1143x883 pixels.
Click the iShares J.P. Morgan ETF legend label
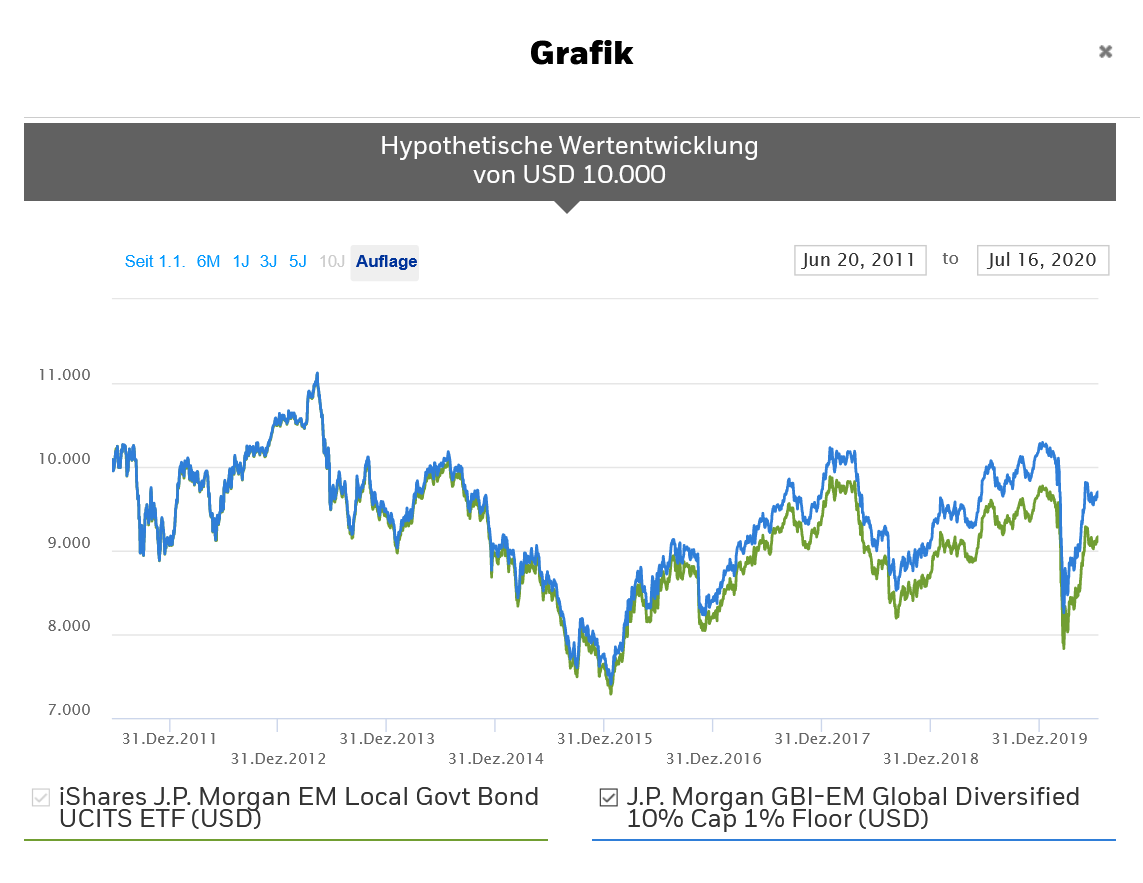[298, 808]
